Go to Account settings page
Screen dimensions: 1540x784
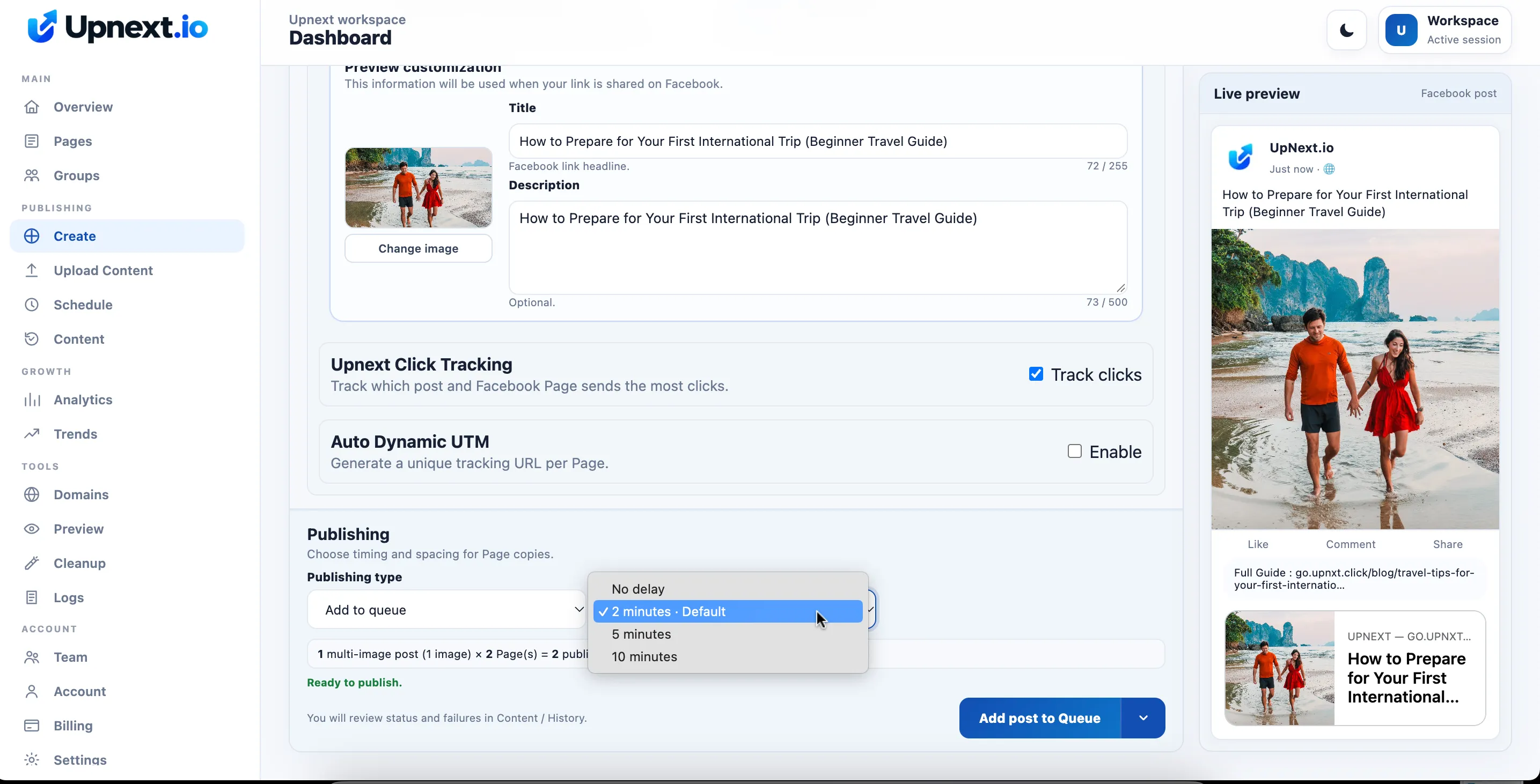[x=79, y=691]
